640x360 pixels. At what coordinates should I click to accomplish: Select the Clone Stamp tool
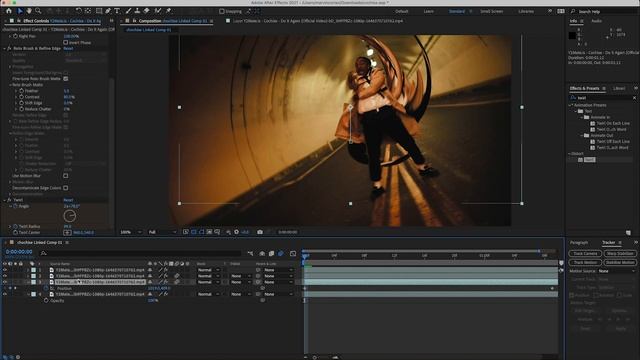coord(138,11)
